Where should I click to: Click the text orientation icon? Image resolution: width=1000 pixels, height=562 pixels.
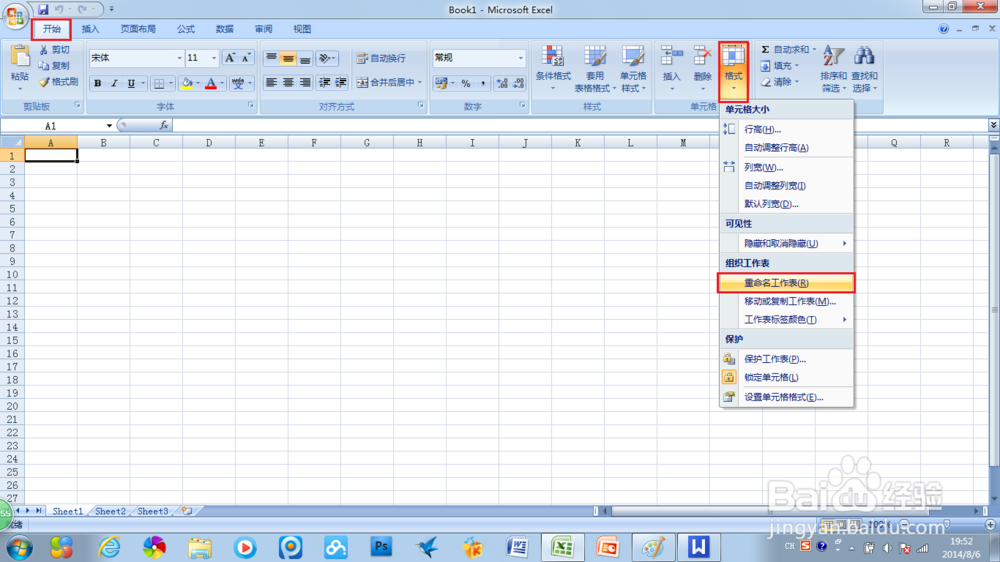point(327,59)
